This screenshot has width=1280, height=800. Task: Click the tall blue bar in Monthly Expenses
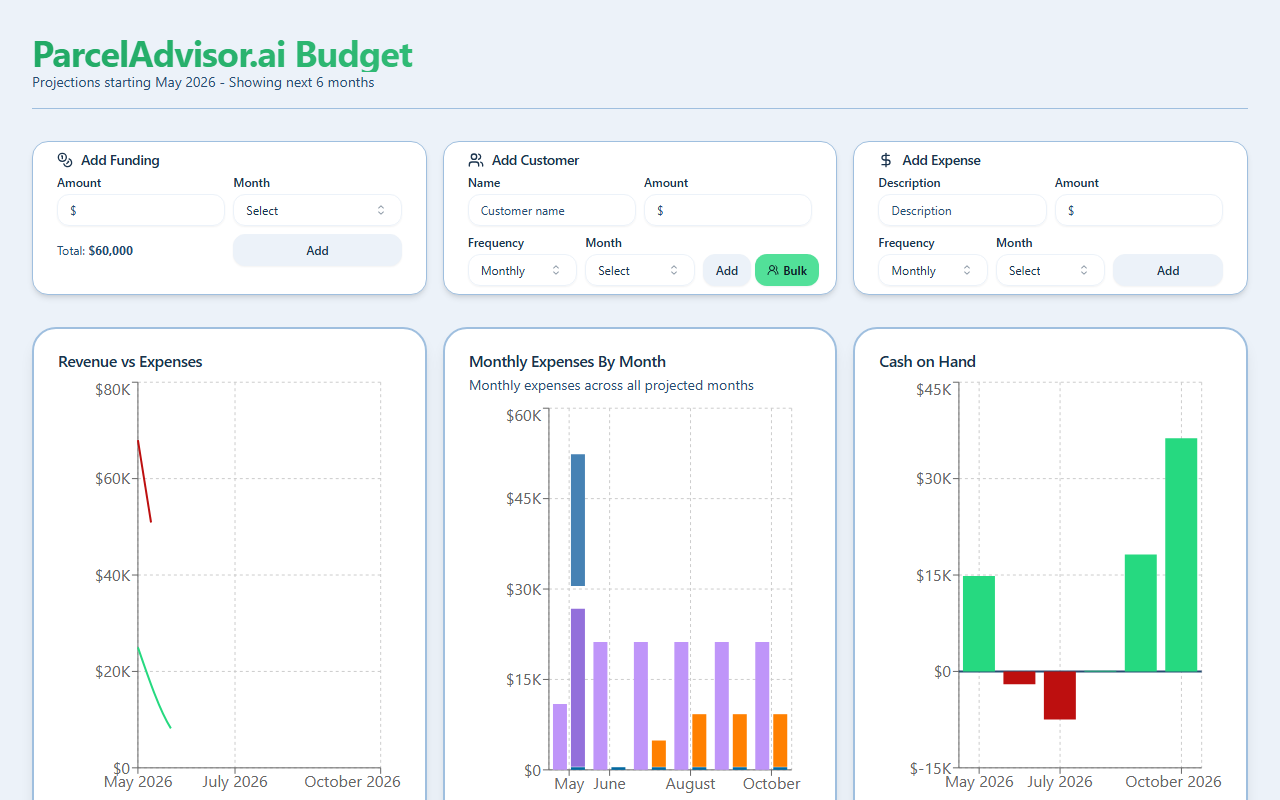[577, 520]
